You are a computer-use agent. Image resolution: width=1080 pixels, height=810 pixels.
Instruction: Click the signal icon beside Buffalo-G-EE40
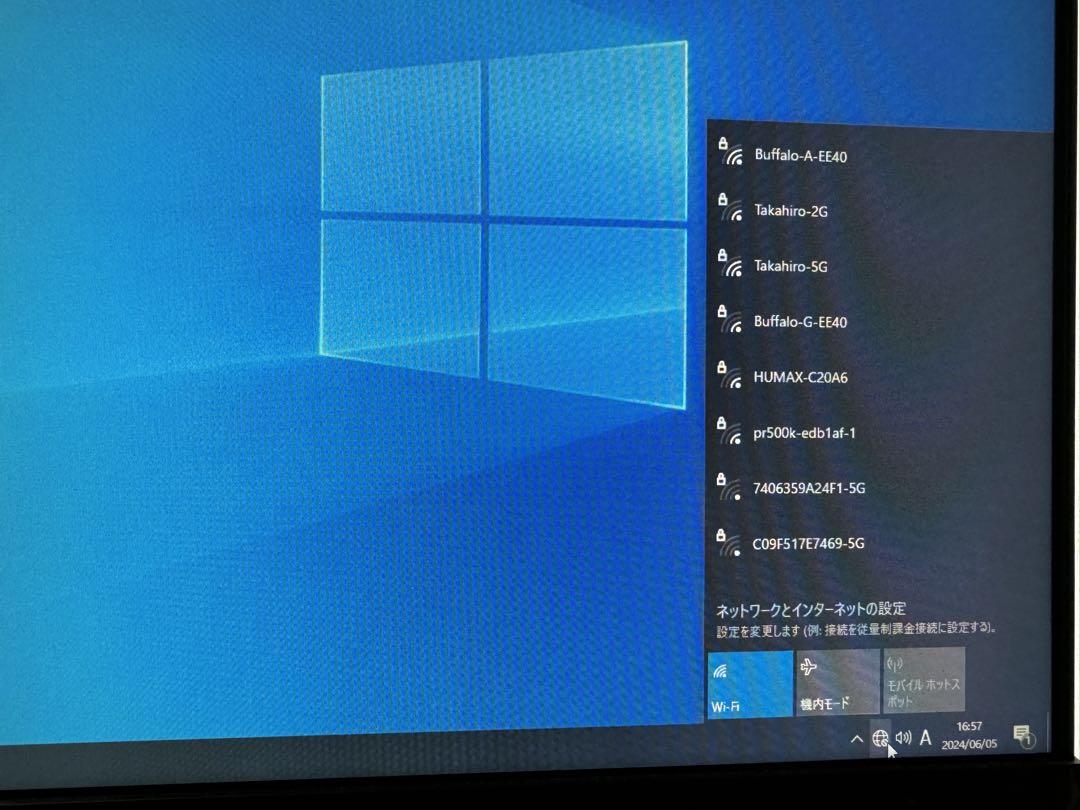coord(731,320)
